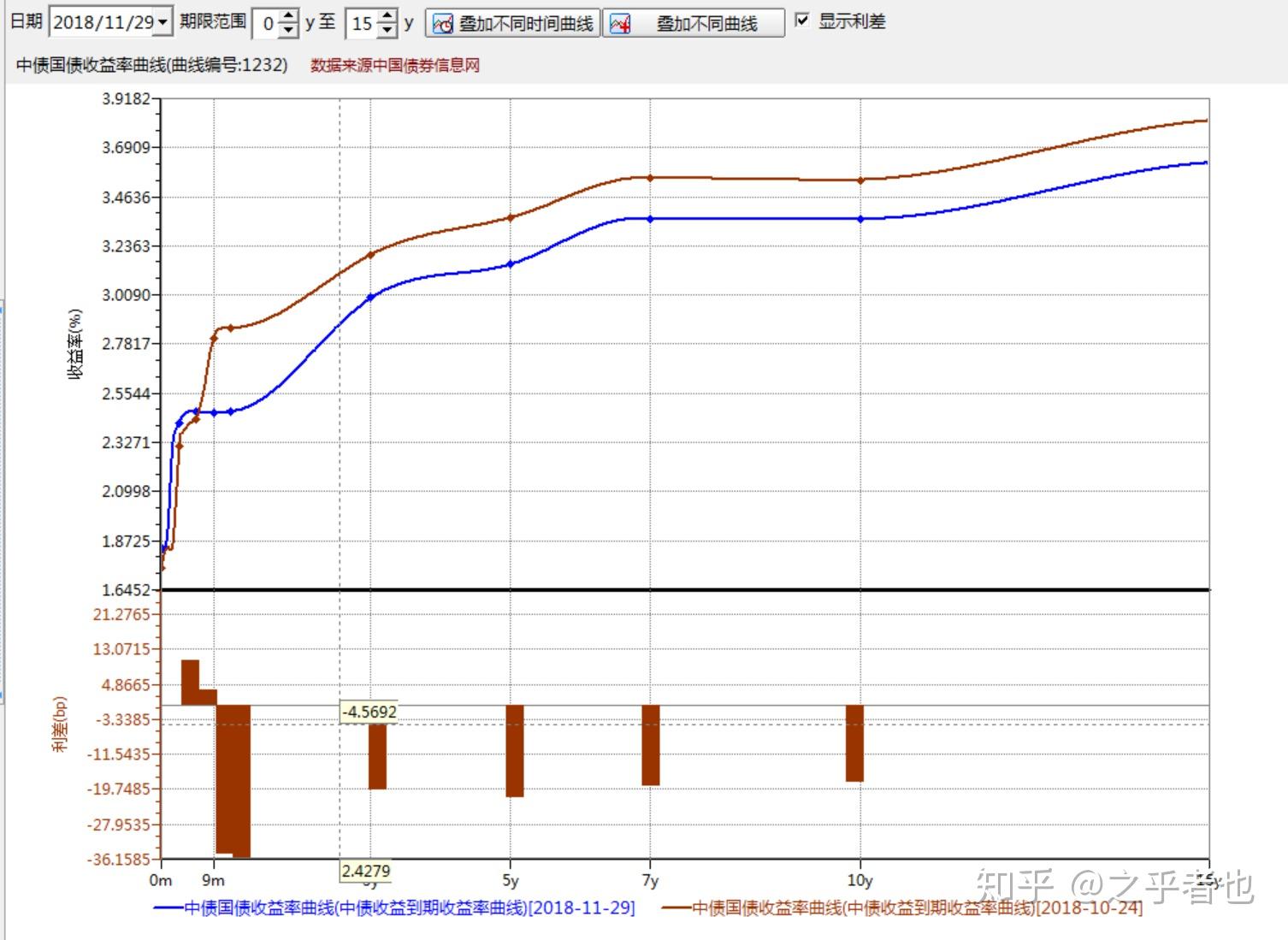
Task: Click the spread axis value -36.1585
Action: (x=121, y=859)
